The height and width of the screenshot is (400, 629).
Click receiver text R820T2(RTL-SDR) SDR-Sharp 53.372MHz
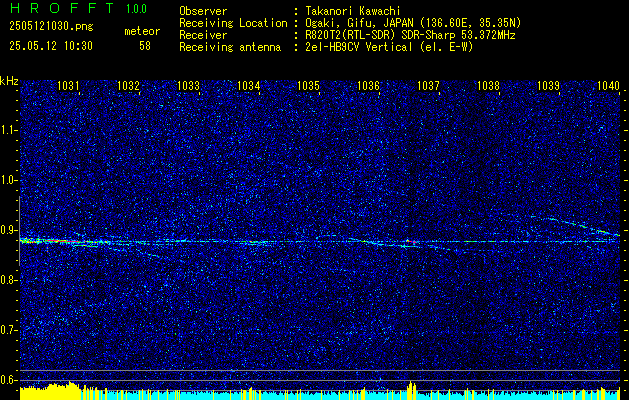point(410,35)
